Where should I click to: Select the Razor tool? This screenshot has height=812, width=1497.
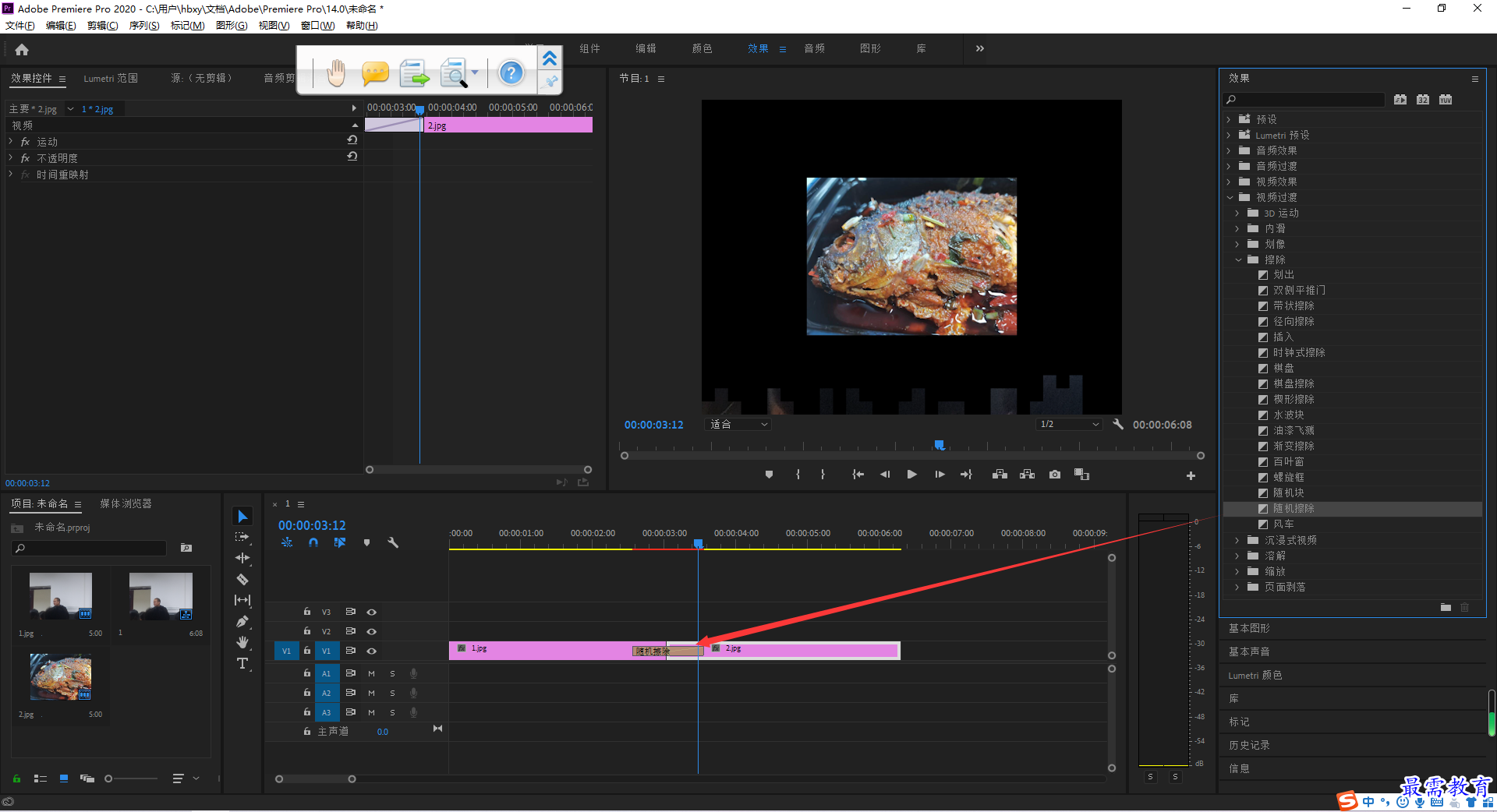[x=242, y=579]
